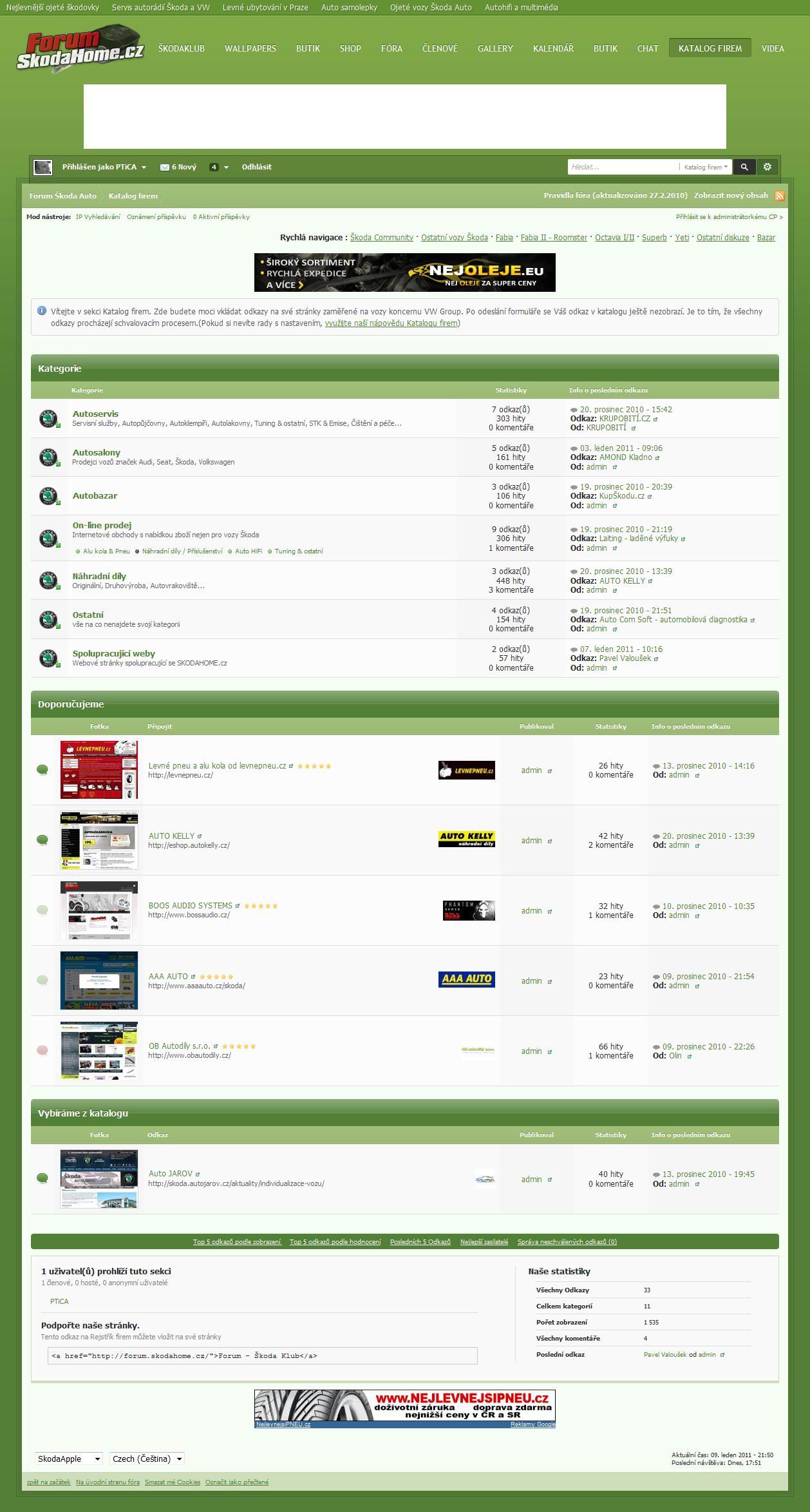The width and height of the screenshot is (810, 1512).
Task: Open the Náhradní díly category link
Action: [99, 576]
